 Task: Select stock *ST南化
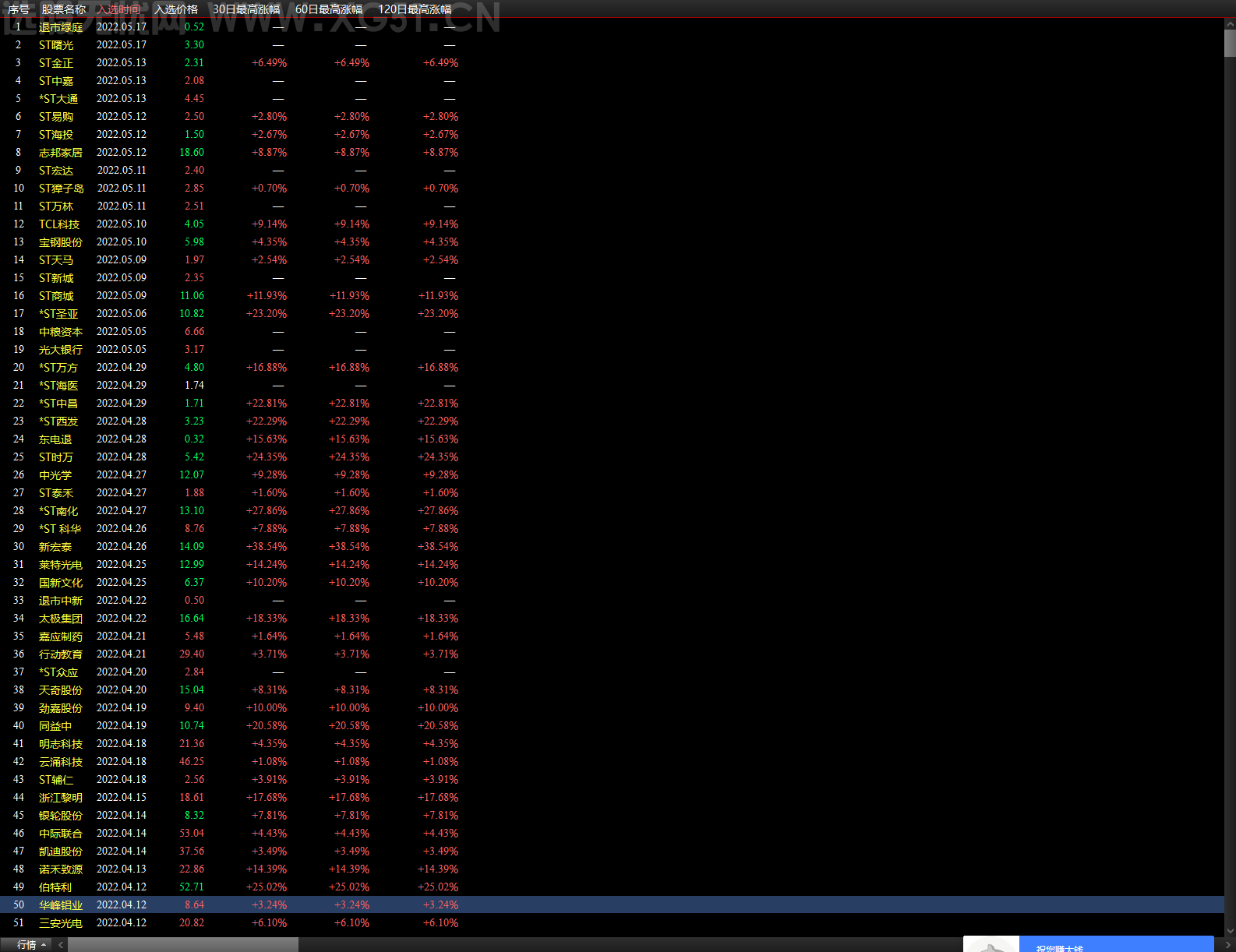tap(58, 511)
